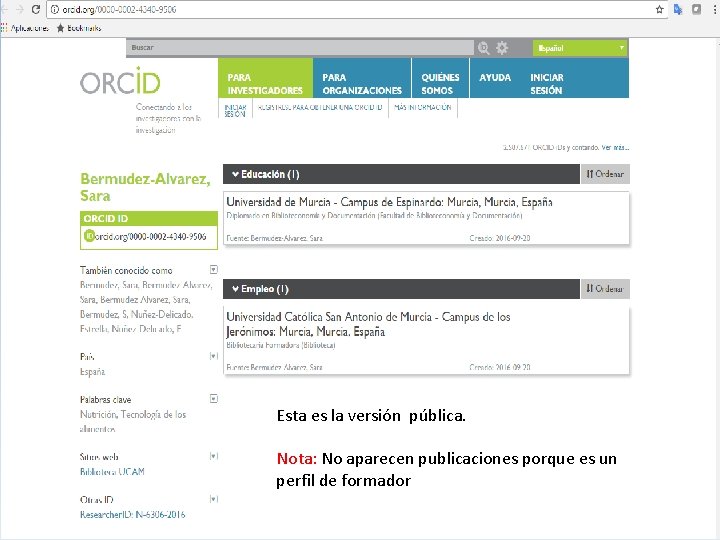Click into the Buscar search field
The width and height of the screenshot is (720, 540).
point(300,48)
